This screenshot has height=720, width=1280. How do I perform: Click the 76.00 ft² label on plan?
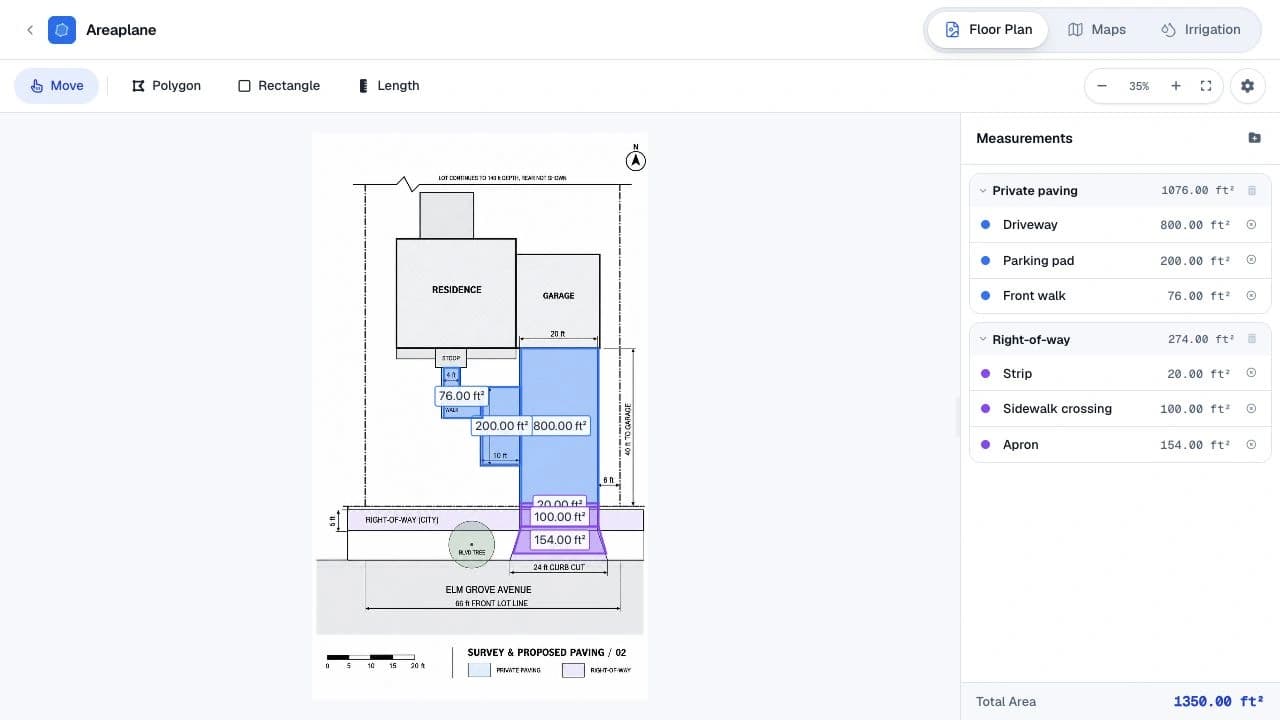[x=461, y=396]
